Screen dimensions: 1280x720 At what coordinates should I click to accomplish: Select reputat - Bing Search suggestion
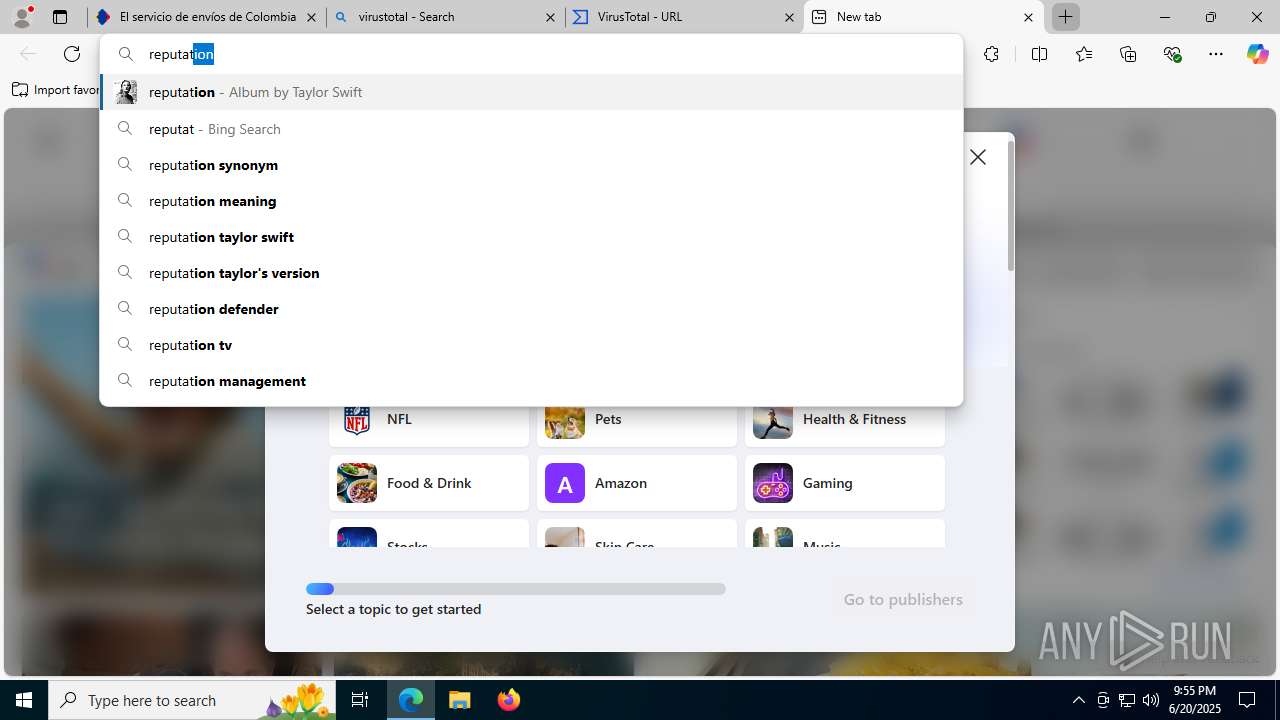click(x=531, y=129)
